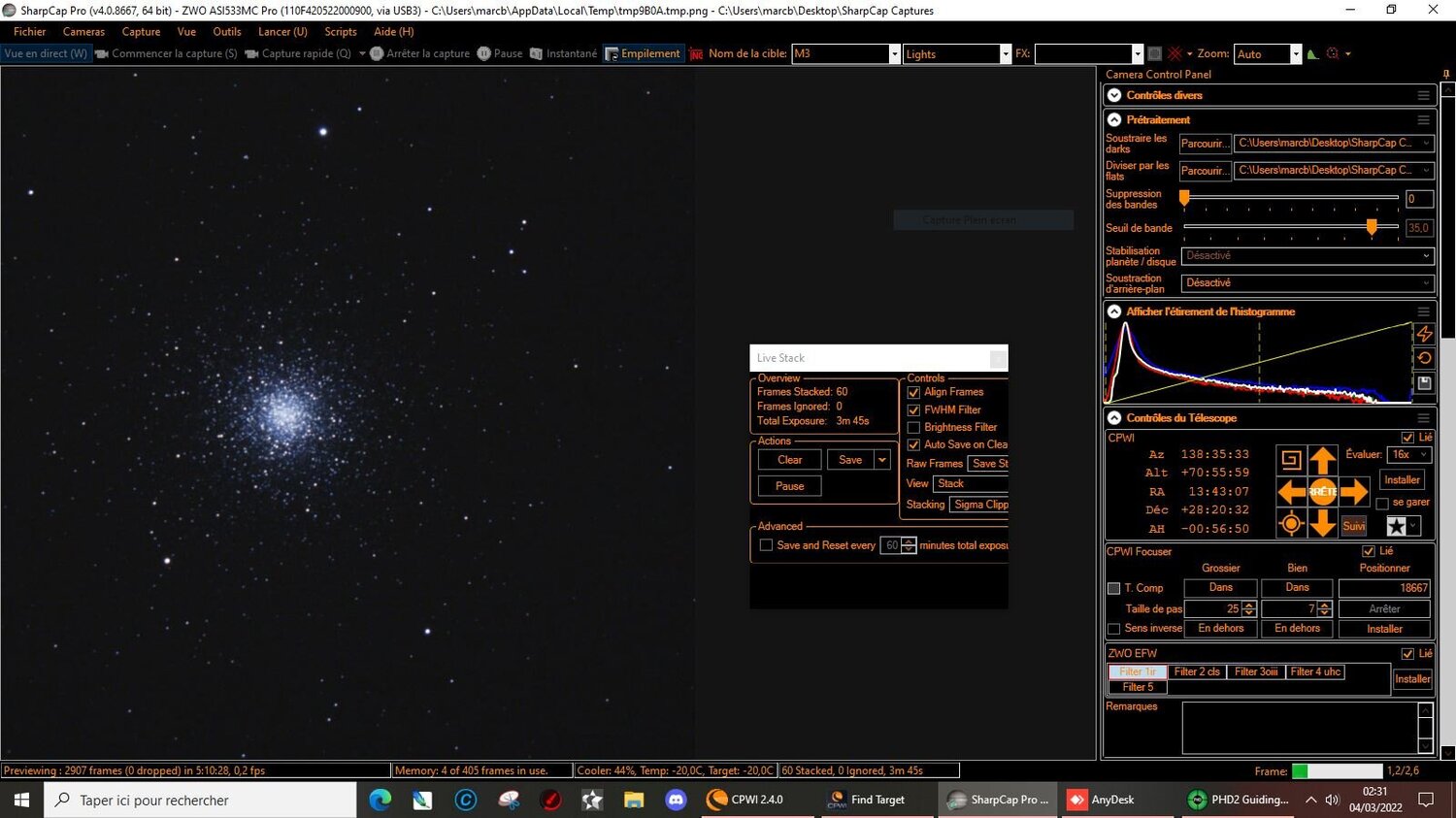Toggle the Lié checkbox for CPWI mount
This screenshot has height=818, width=1456.
1407,438
